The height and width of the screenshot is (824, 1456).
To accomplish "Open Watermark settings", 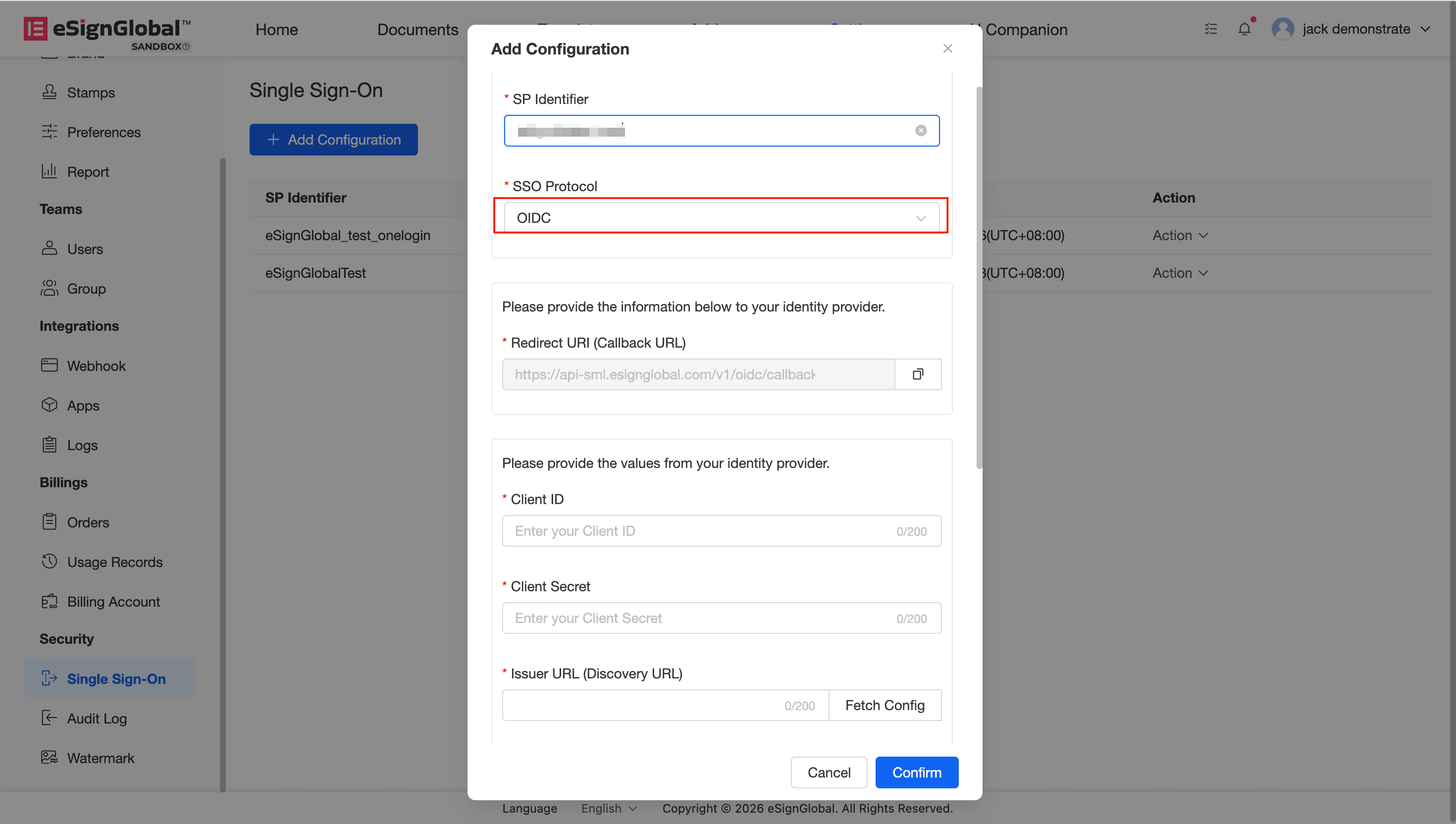I will (x=101, y=758).
